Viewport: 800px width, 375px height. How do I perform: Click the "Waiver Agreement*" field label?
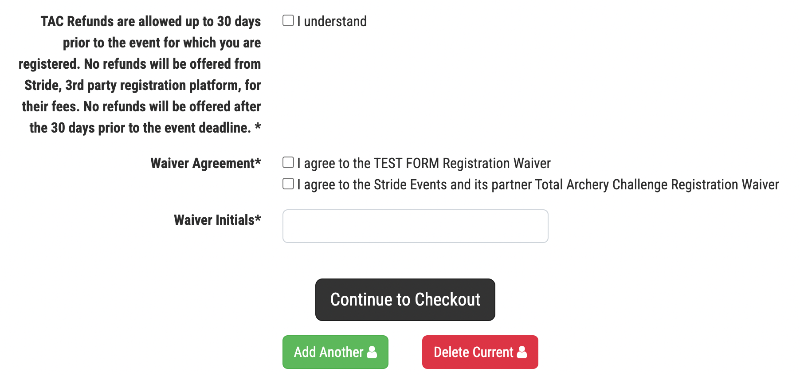(206, 163)
